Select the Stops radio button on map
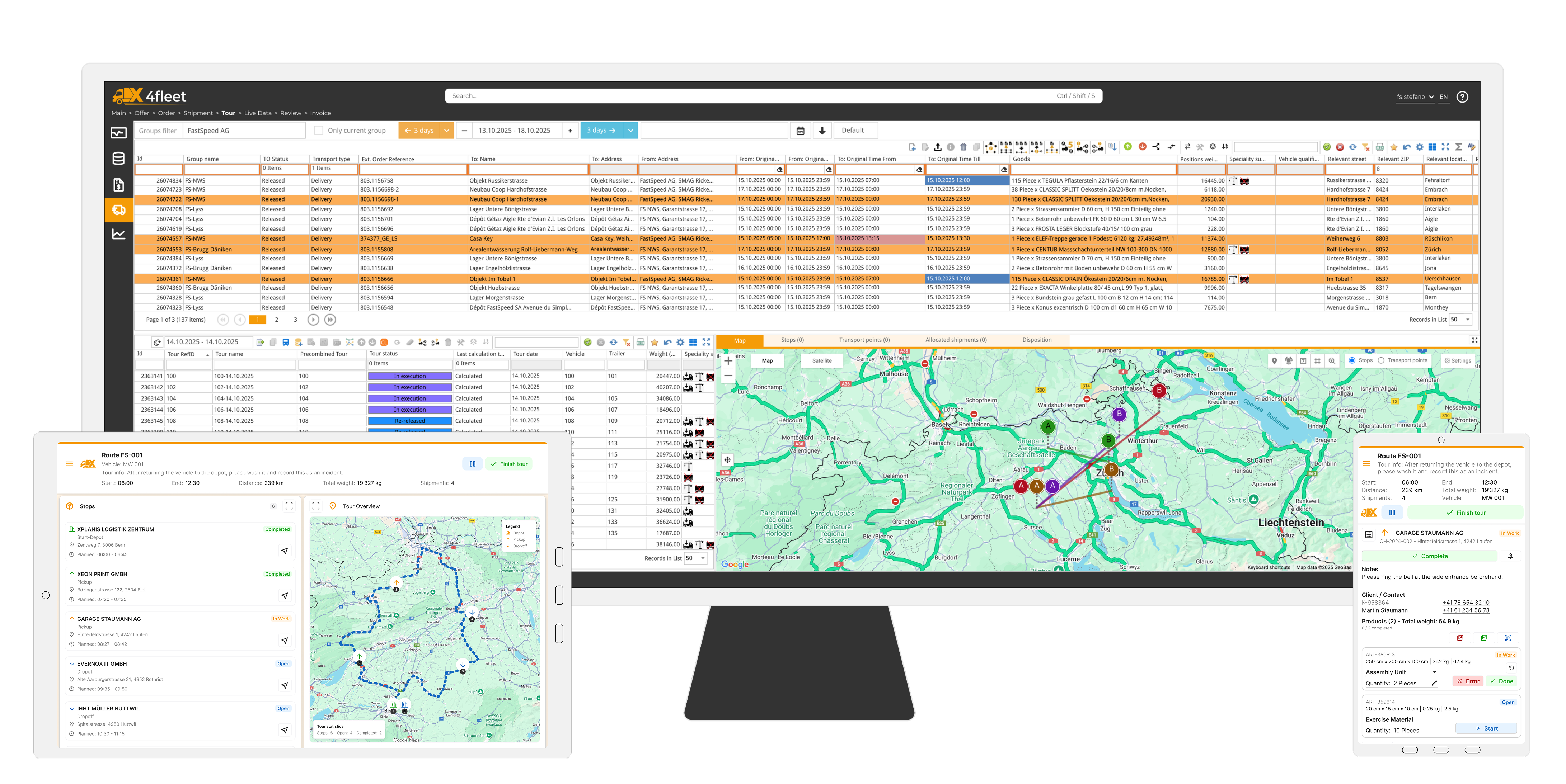 pos(1352,360)
